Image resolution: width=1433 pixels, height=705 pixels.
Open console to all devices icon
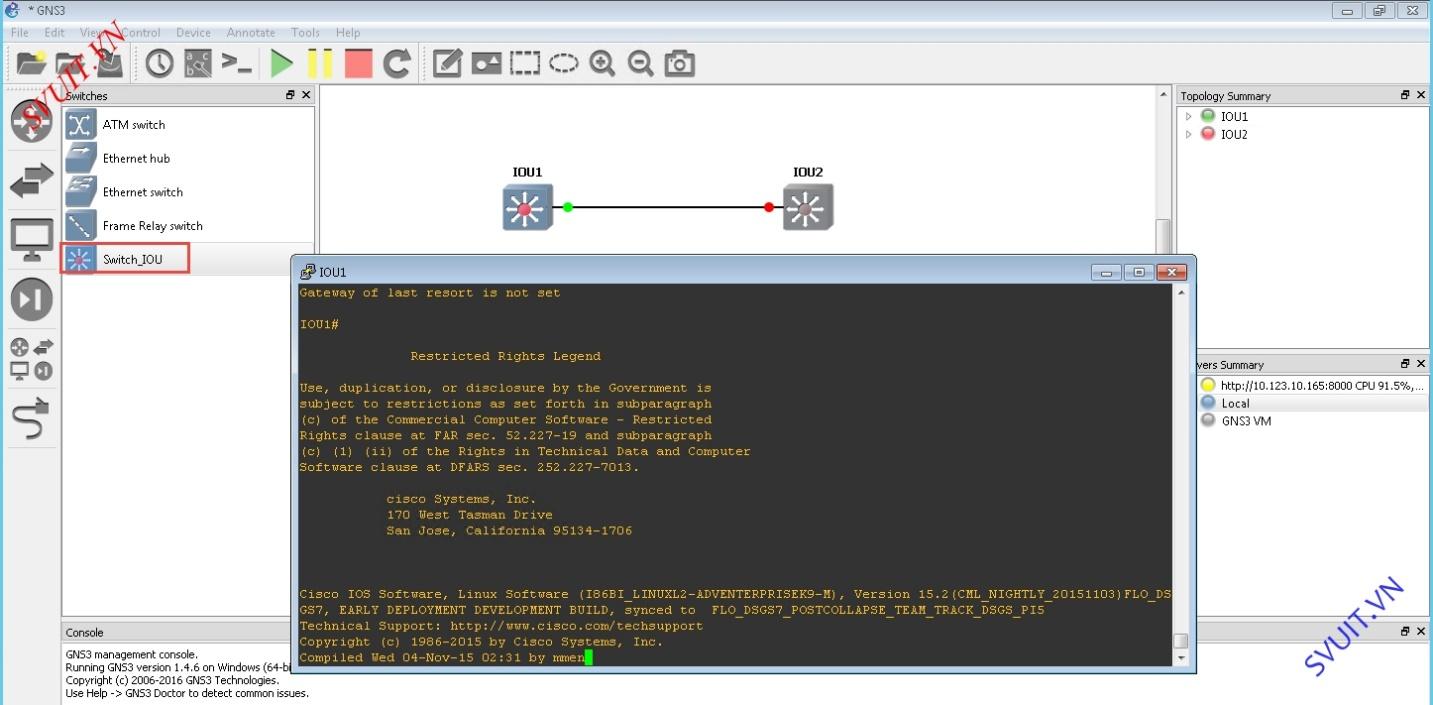click(x=237, y=64)
